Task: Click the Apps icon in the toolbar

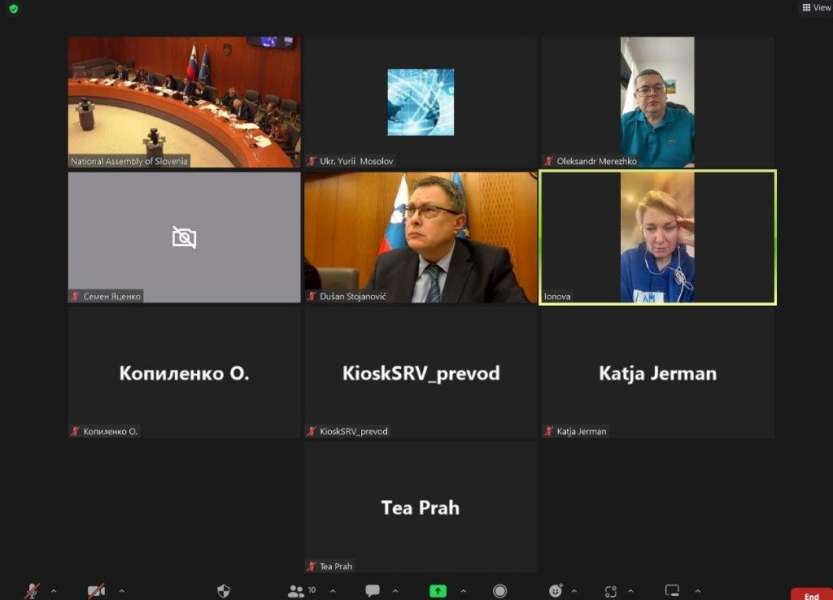Action: 611,591
